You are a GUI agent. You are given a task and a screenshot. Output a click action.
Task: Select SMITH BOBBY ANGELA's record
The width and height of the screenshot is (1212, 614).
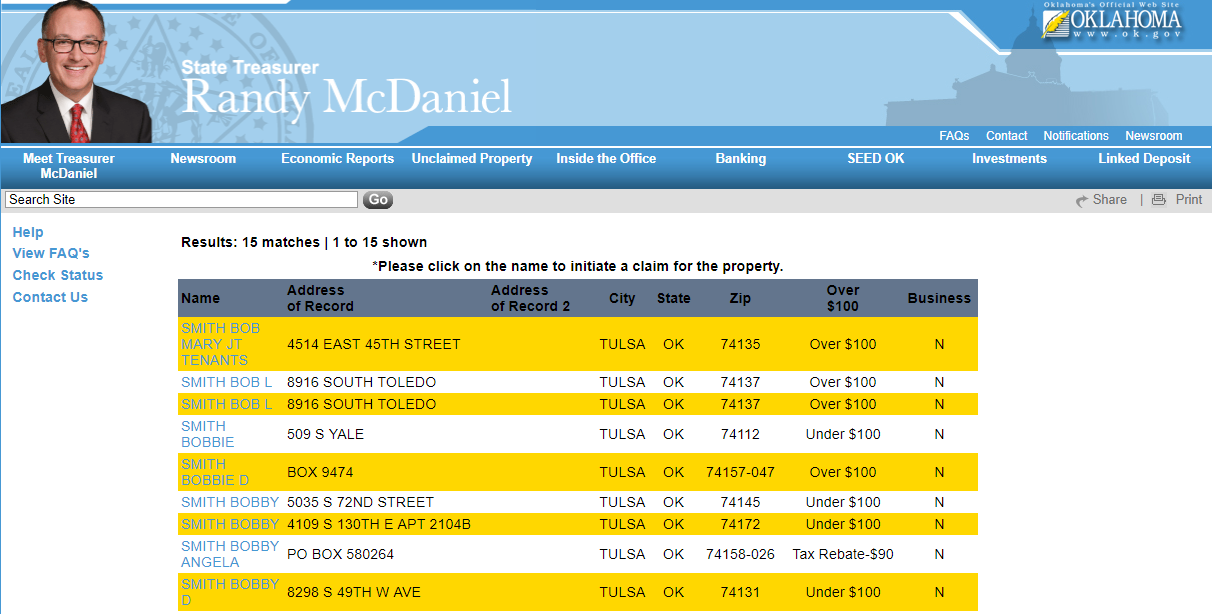tap(229, 554)
